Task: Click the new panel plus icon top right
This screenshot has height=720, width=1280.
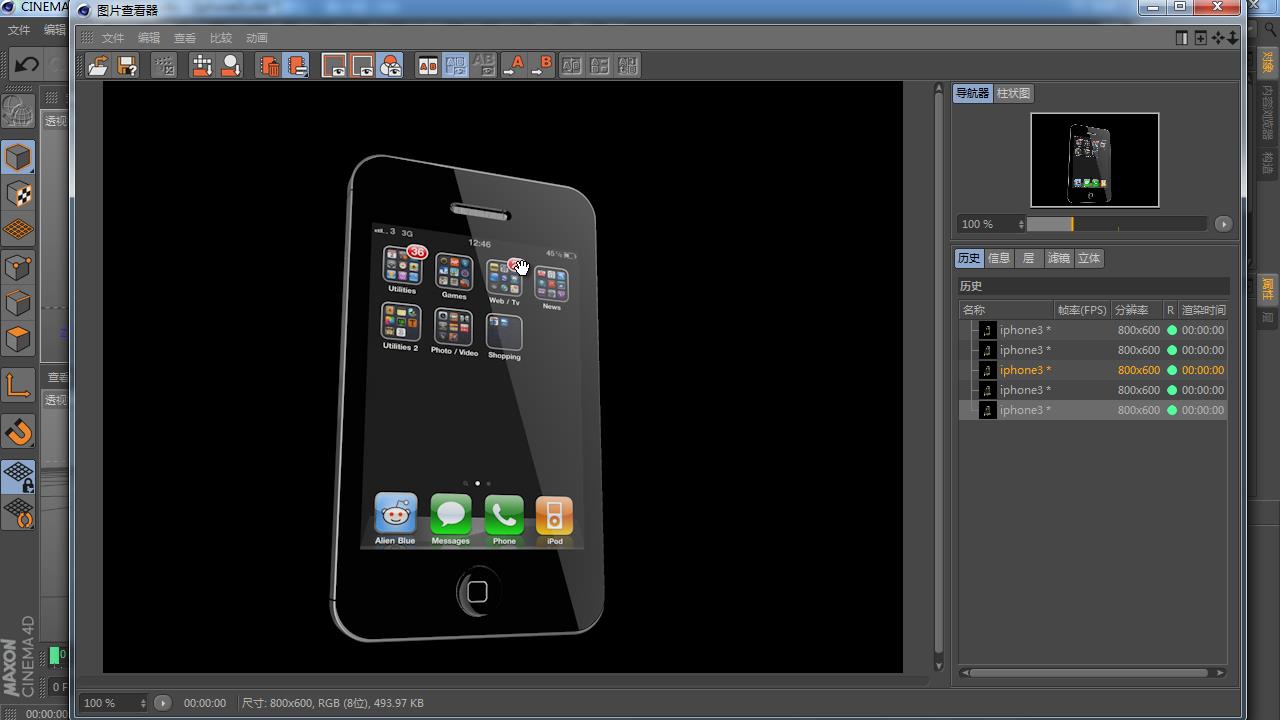Action: coord(1200,37)
